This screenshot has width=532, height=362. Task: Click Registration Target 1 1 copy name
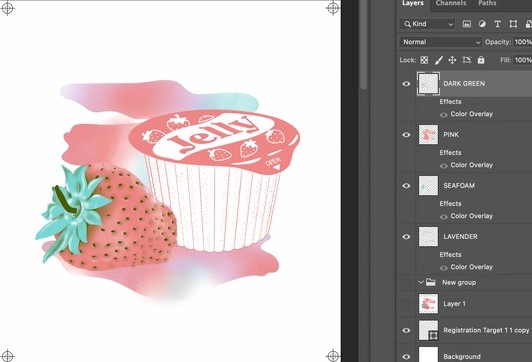click(x=486, y=330)
